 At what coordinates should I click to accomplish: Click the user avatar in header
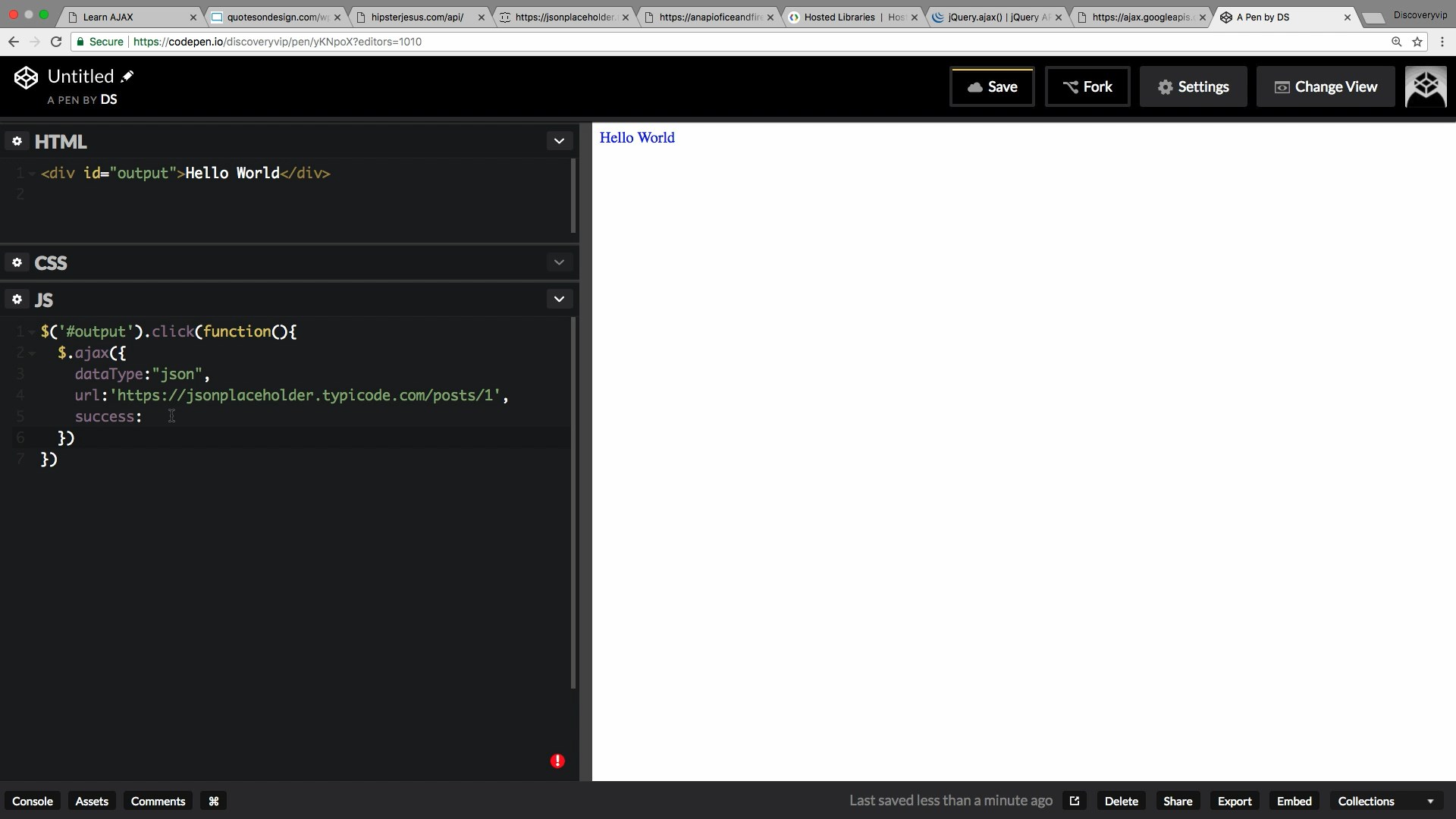coord(1426,86)
